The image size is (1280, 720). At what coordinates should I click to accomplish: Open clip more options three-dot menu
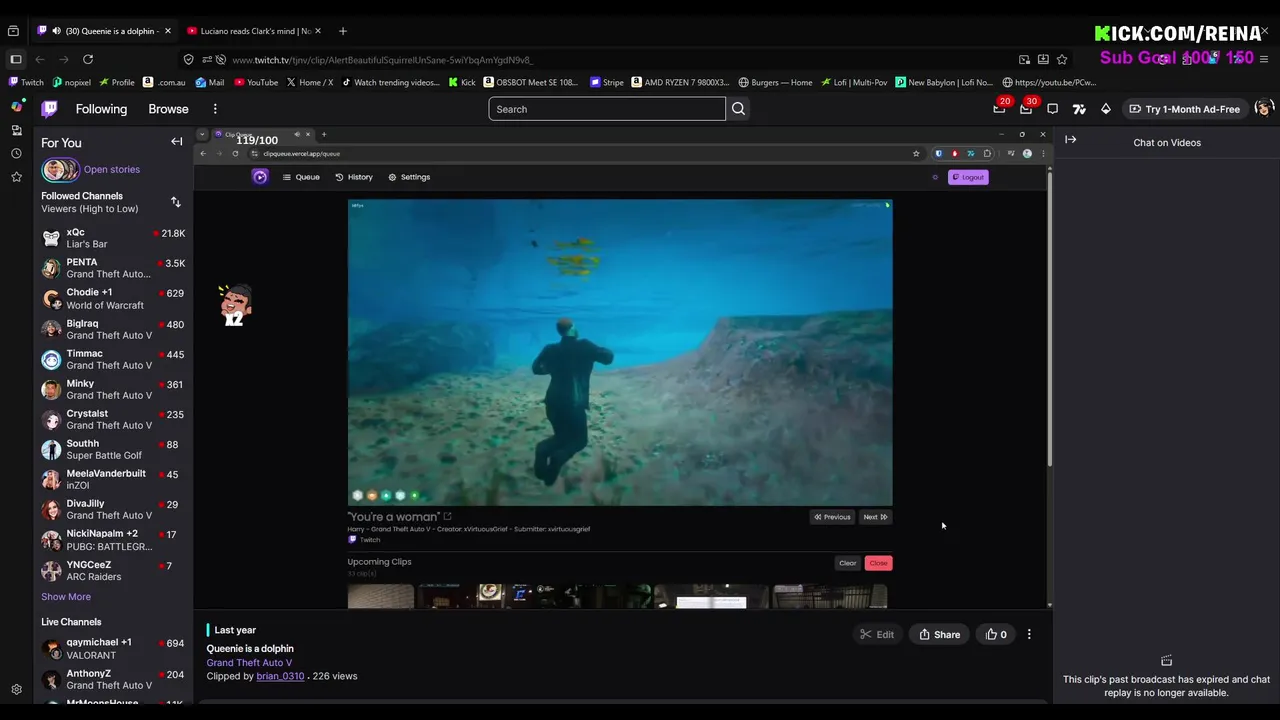pyautogui.click(x=1029, y=634)
